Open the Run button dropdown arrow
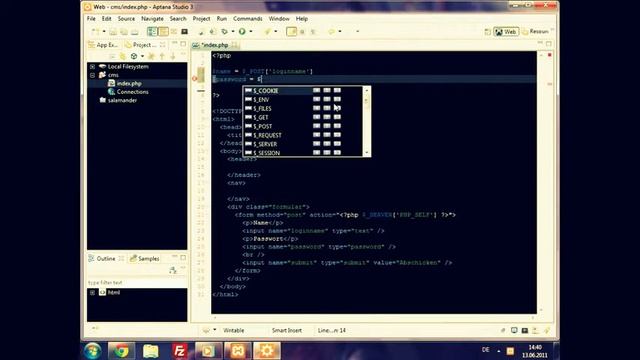 [251, 31]
